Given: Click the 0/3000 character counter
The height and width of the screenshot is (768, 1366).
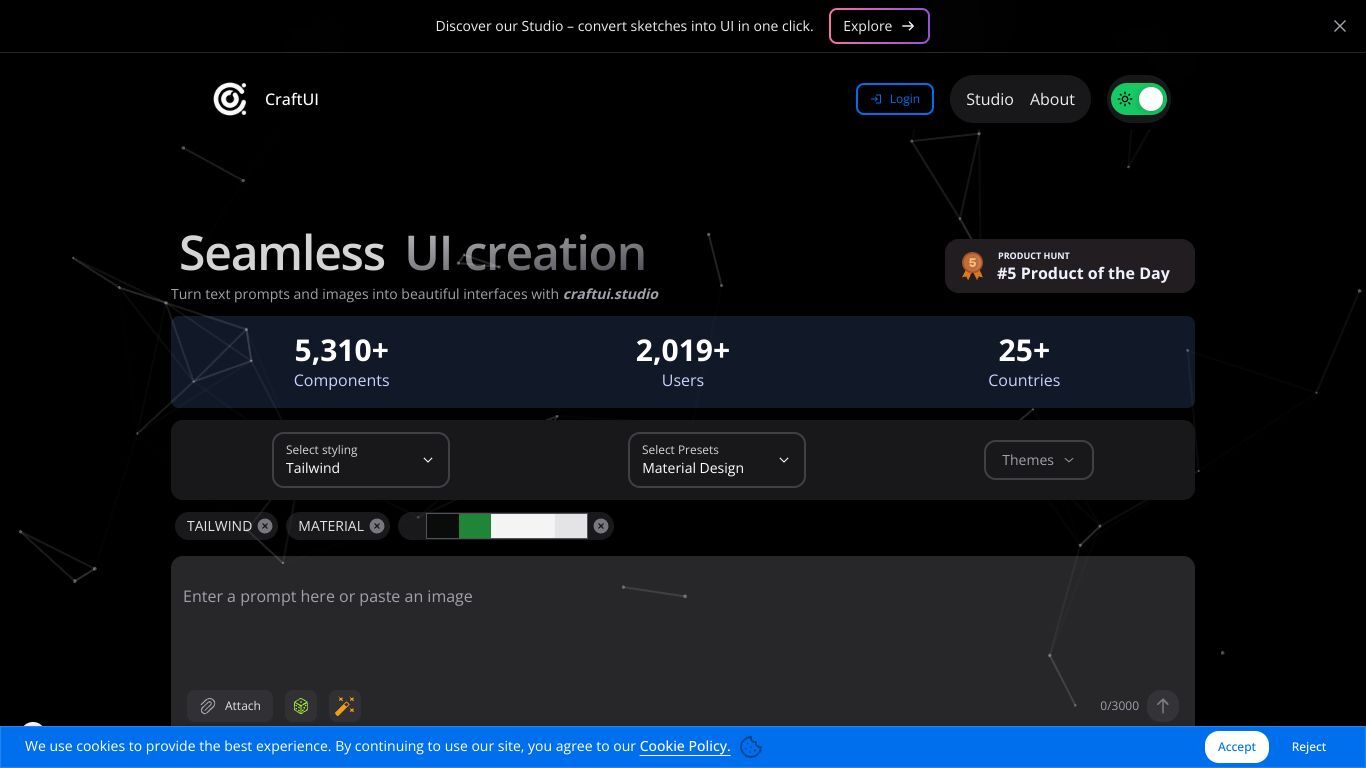Looking at the screenshot, I should [x=1119, y=706].
